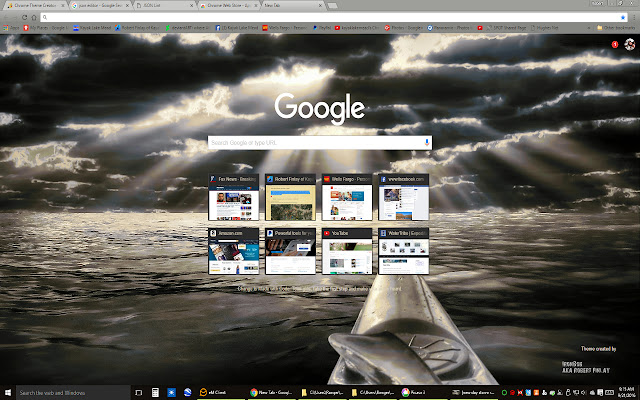Close the Chrome Theme Creator tab
The width and height of the screenshot is (640, 400).
[62, 5]
